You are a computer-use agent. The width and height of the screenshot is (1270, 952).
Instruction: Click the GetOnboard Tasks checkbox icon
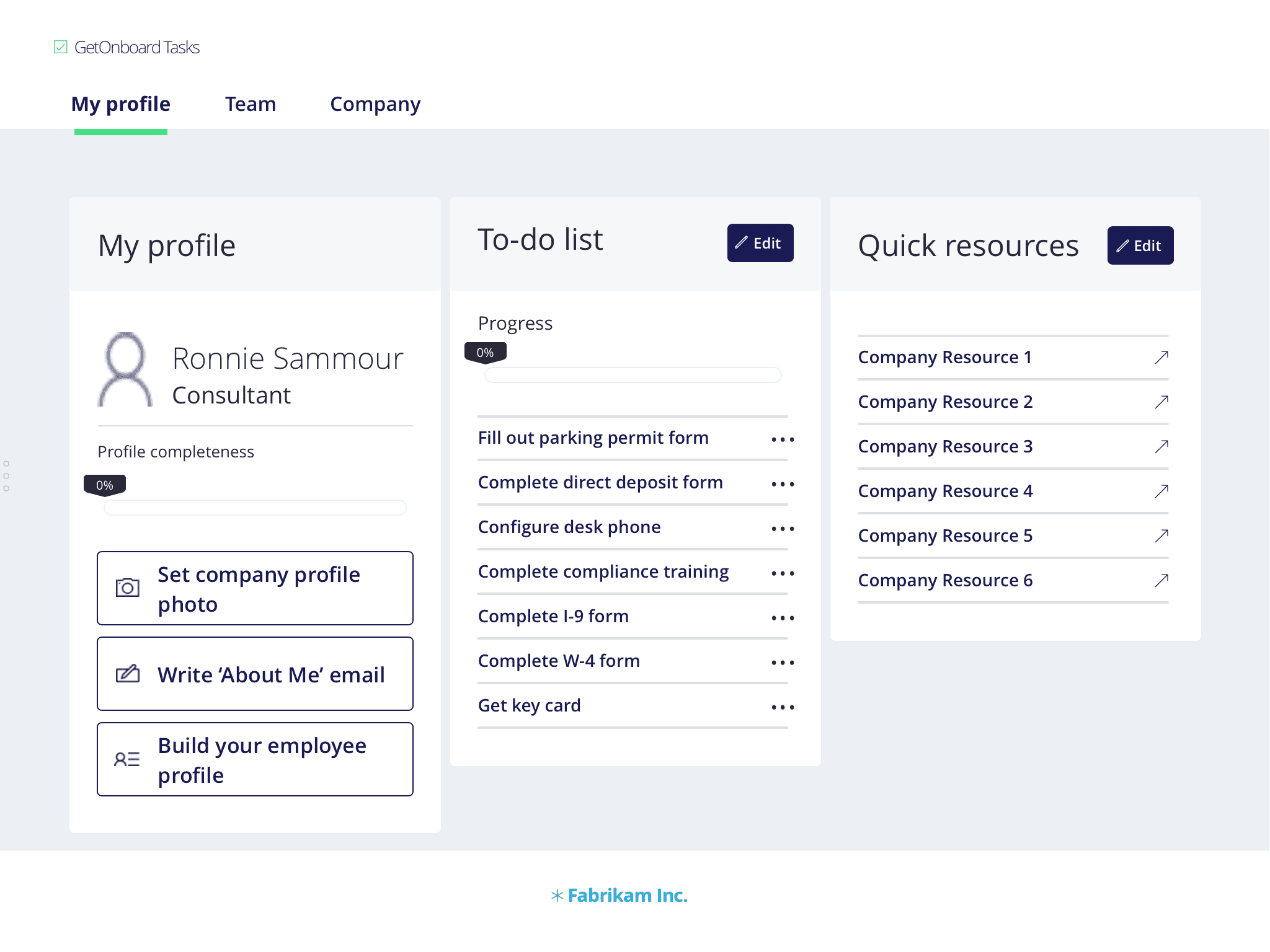click(x=60, y=47)
